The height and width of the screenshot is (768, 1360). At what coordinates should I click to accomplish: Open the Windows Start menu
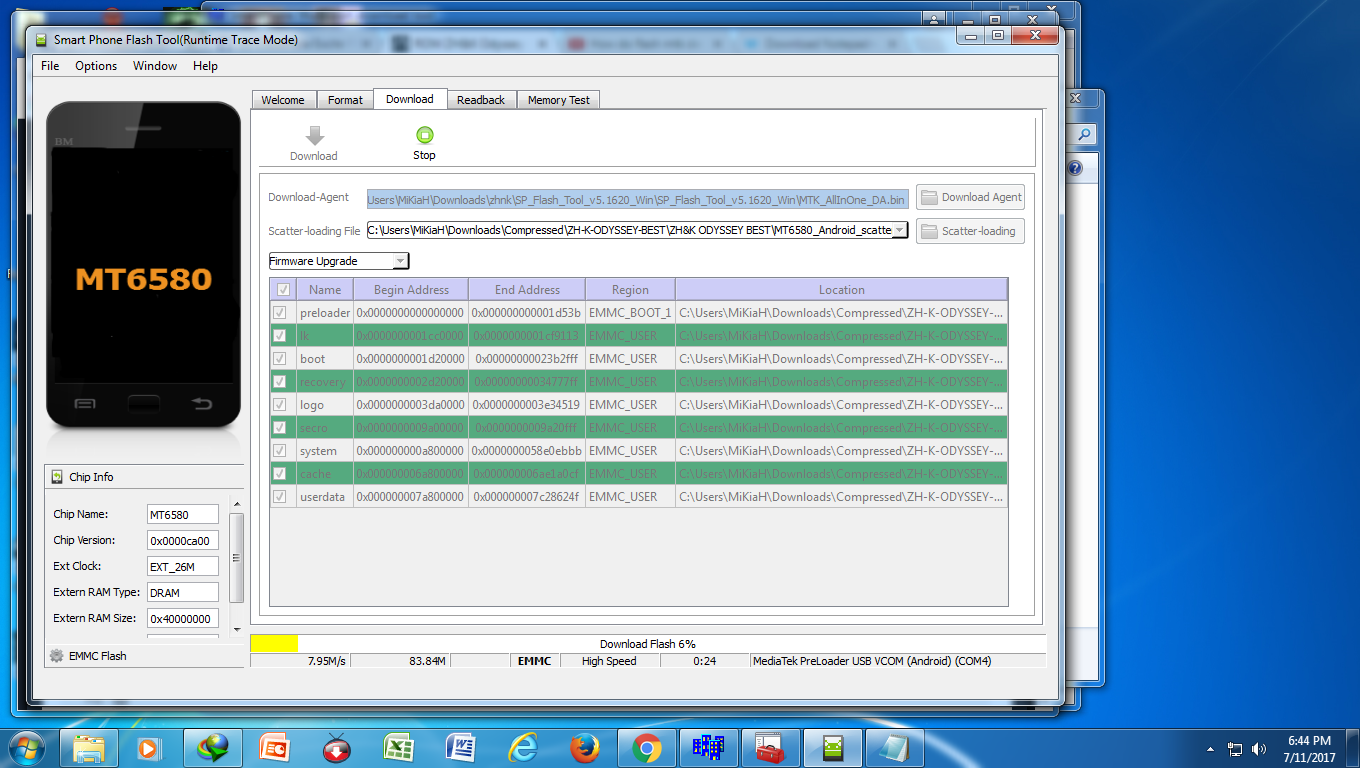[27, 747]
